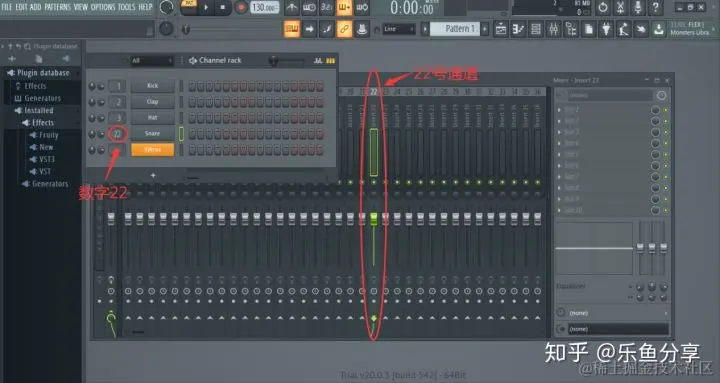Toggle the highlighted link (chain) icon
Image resolution: width=720 pixels, height=383 pixels.
click(x=344, y=29)
